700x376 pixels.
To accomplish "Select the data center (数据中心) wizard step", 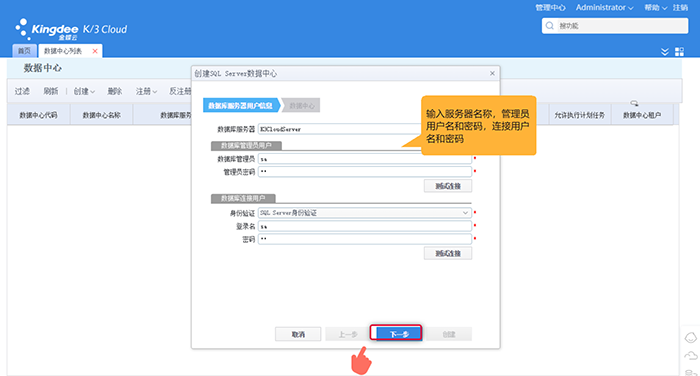I will click(x=302, y=105).
